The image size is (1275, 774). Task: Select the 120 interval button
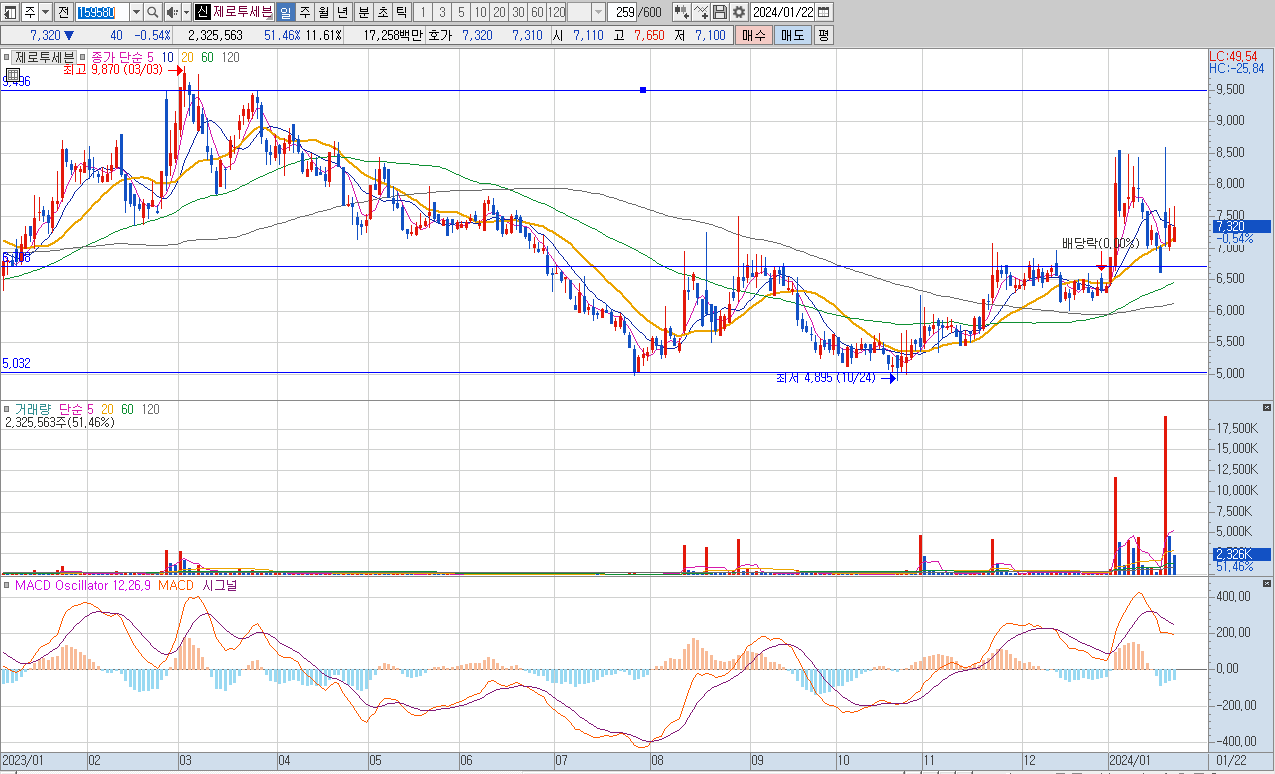555,12
